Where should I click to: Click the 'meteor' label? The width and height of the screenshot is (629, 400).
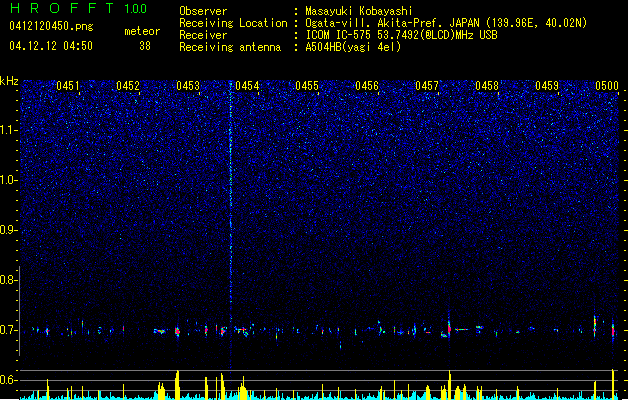pos(142,31)
